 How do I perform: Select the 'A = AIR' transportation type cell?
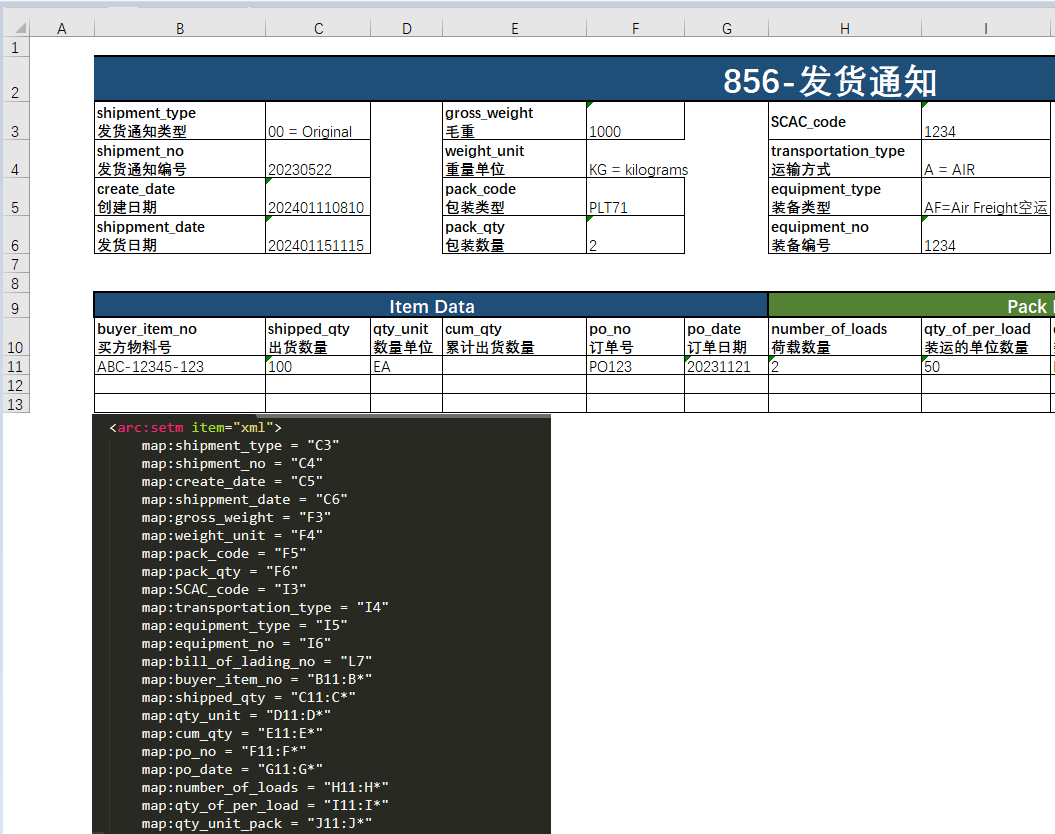pos(984,169)
